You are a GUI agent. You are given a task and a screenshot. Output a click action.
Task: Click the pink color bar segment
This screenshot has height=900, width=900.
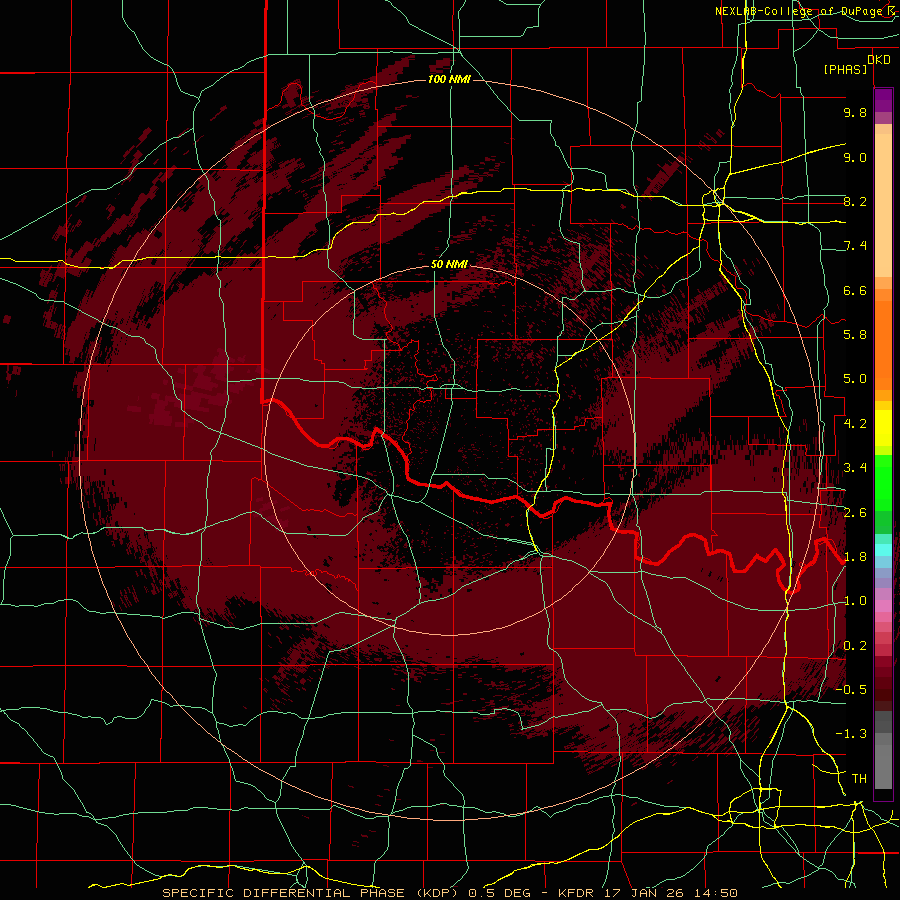tap(883, 606)
